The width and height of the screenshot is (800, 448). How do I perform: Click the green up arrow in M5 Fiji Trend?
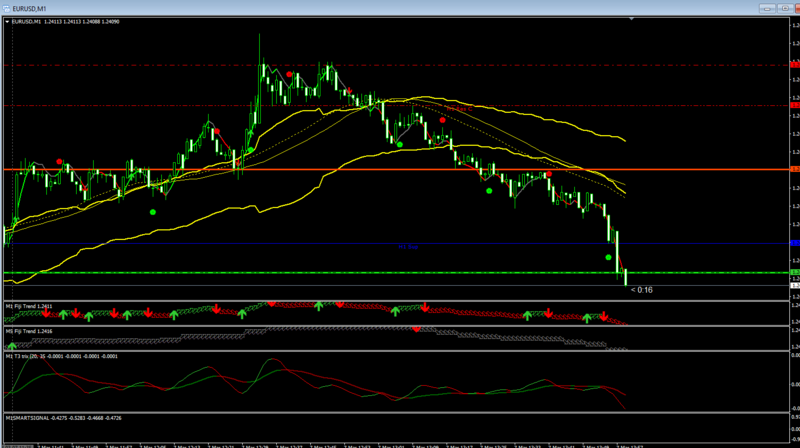[12, 346]
